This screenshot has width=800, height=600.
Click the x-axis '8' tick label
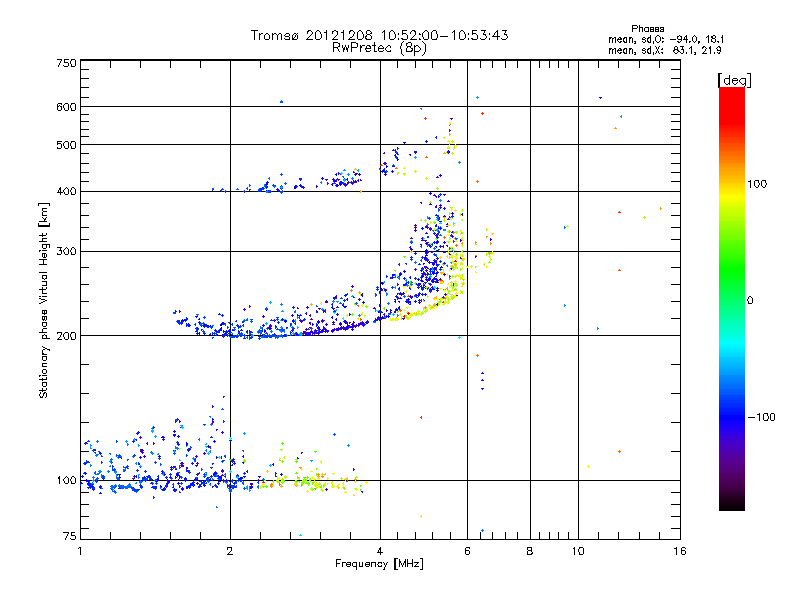(530, 551)
